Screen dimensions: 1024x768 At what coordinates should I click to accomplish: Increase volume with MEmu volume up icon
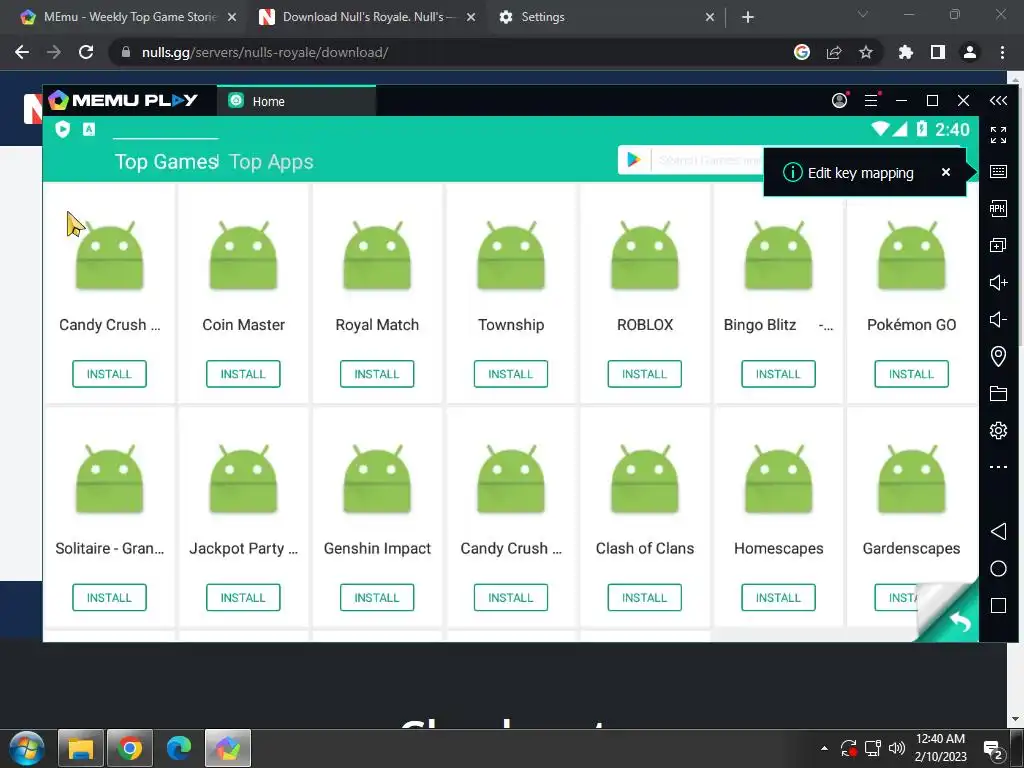coord(998,282)
